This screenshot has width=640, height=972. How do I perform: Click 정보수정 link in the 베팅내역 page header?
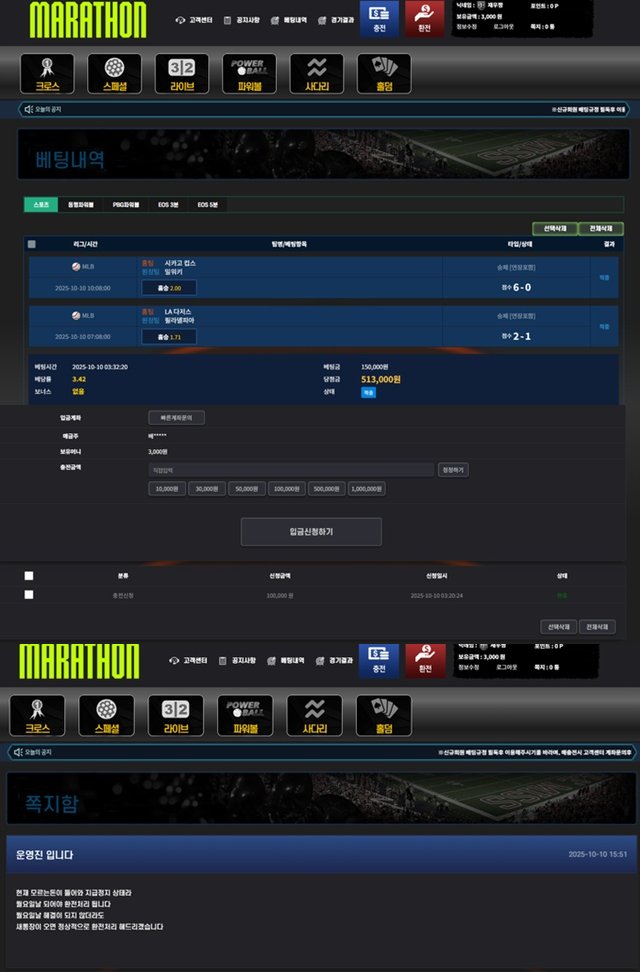click(x=466, y=27)
